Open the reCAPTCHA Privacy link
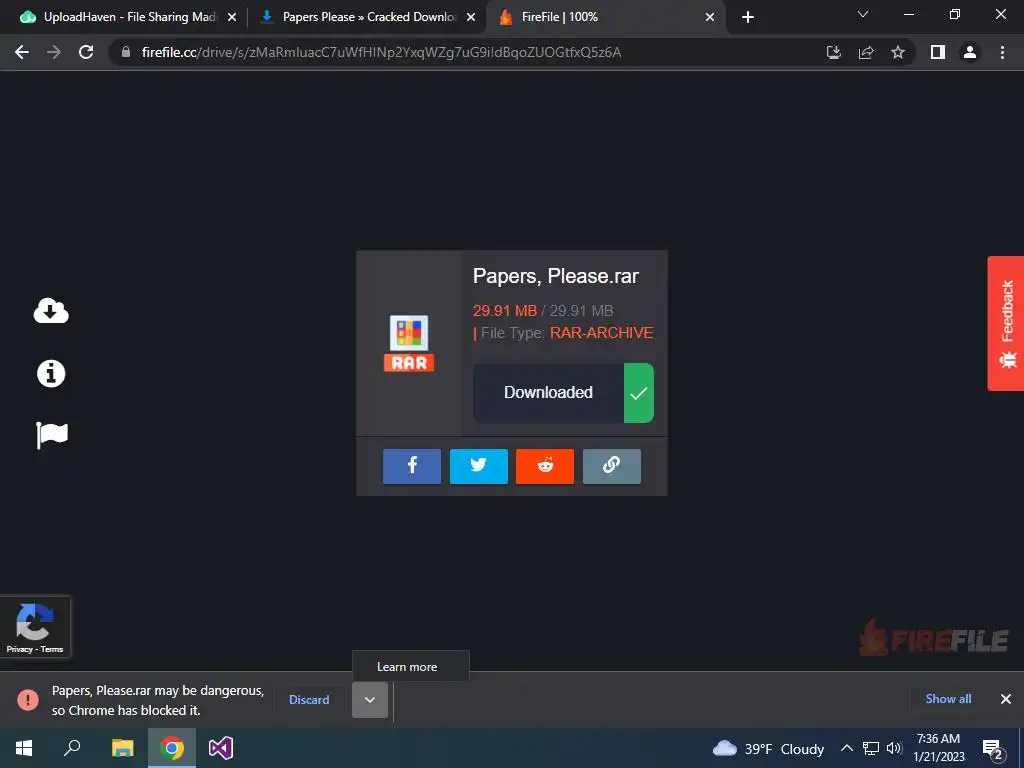The image size is (1024, 768). [20, 649]
